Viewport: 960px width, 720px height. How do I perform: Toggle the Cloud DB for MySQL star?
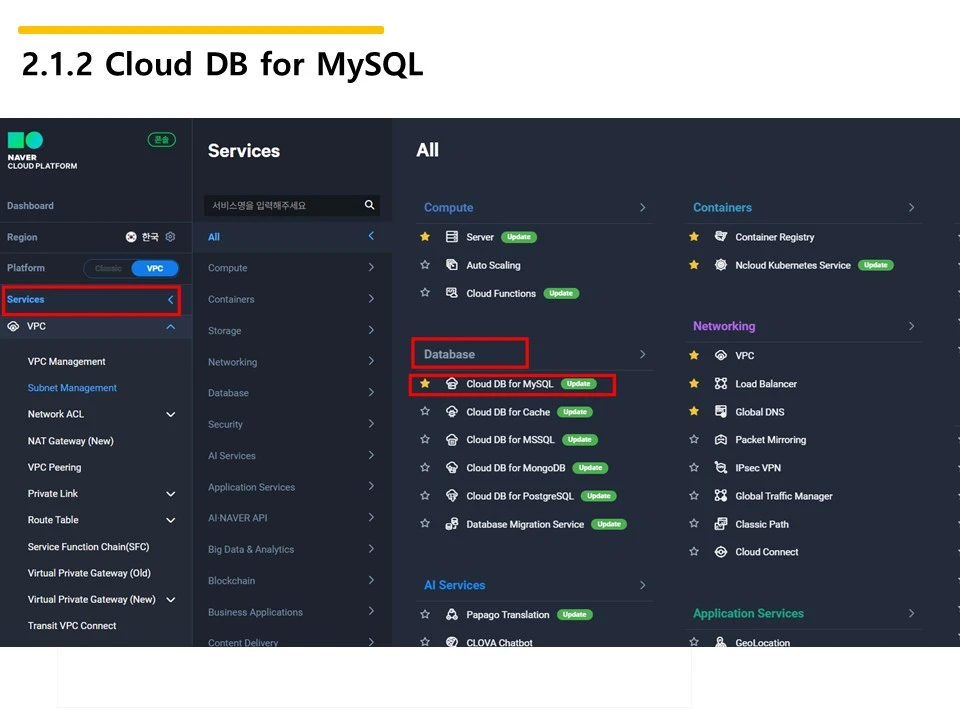tap(425, 383)
